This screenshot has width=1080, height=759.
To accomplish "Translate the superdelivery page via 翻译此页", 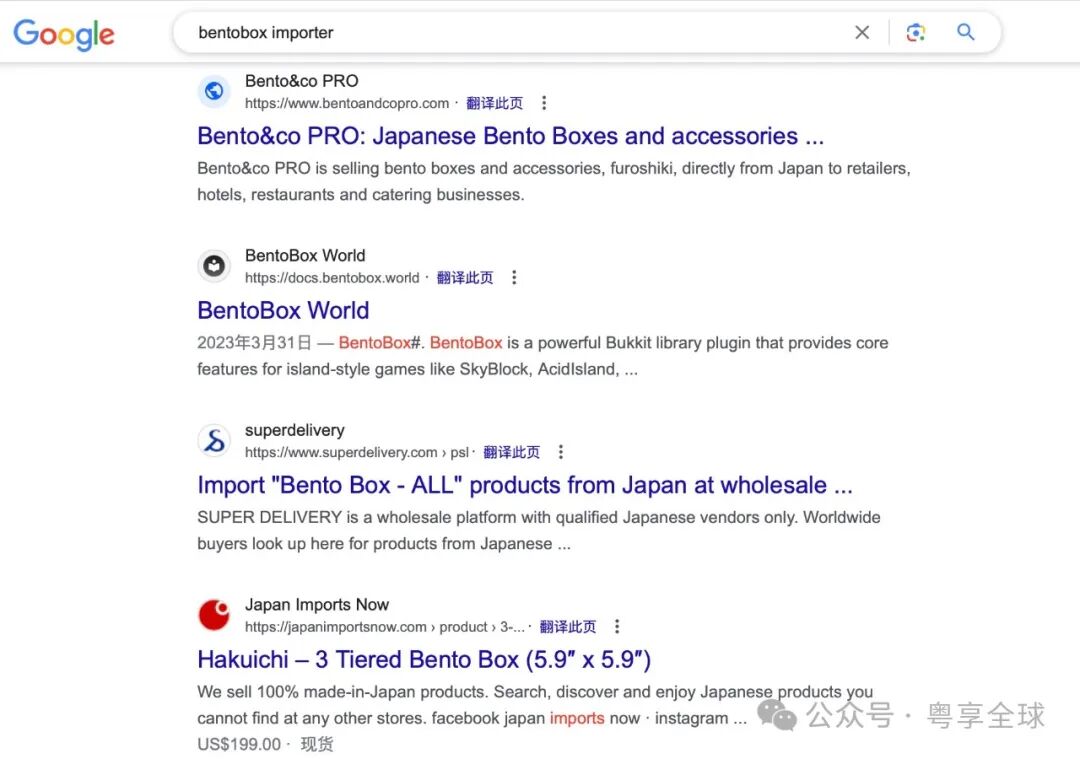I will (x=511, y=452).
